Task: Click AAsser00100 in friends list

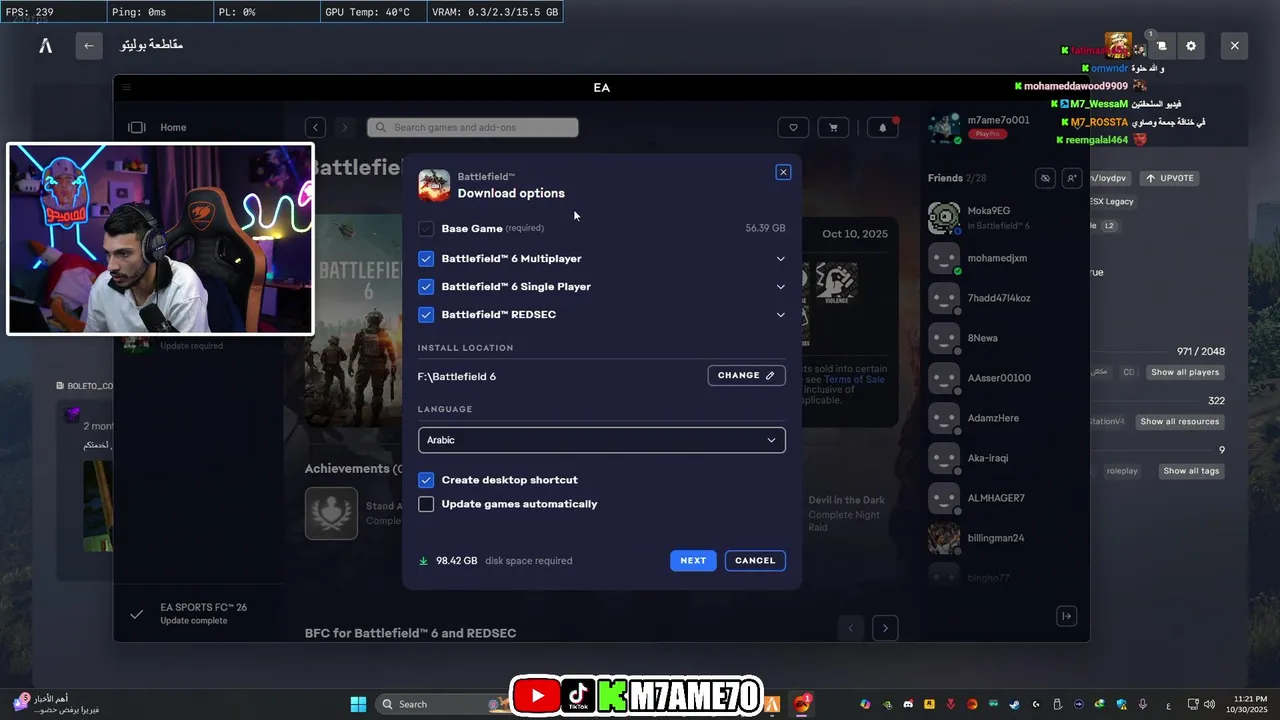Action: (999, 378)
